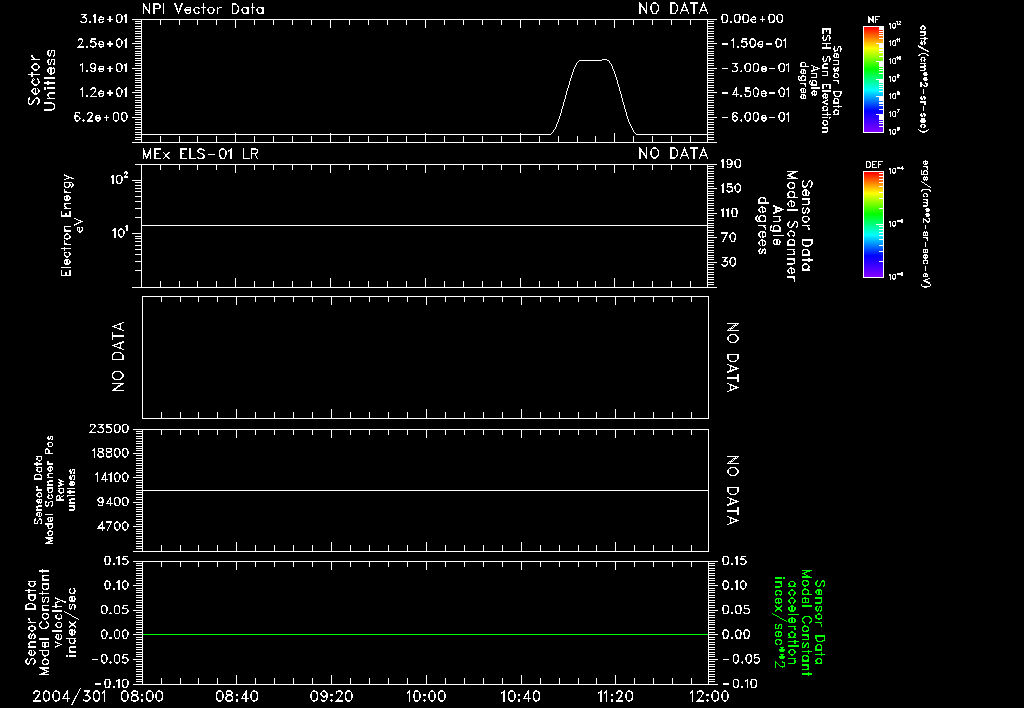Image resolution: width=1024 pixels, height=708 pixels.
Task: Click the '150' scanner angle tick label
Action: coord(731,188)
